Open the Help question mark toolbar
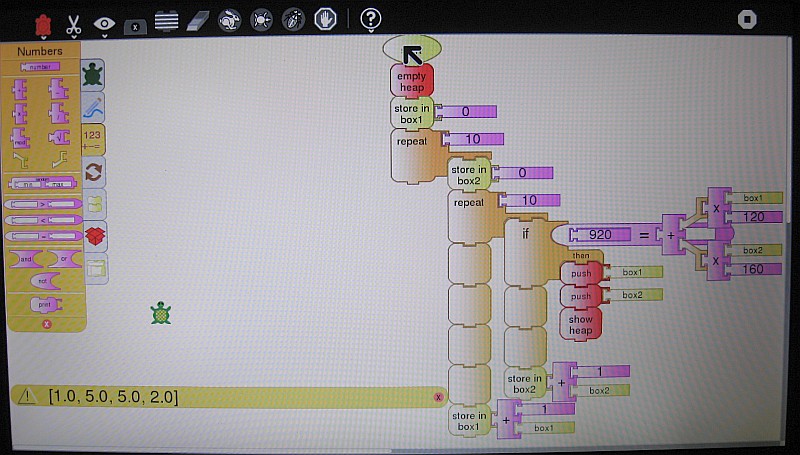The image size is (800, 455). click(371, 20)
